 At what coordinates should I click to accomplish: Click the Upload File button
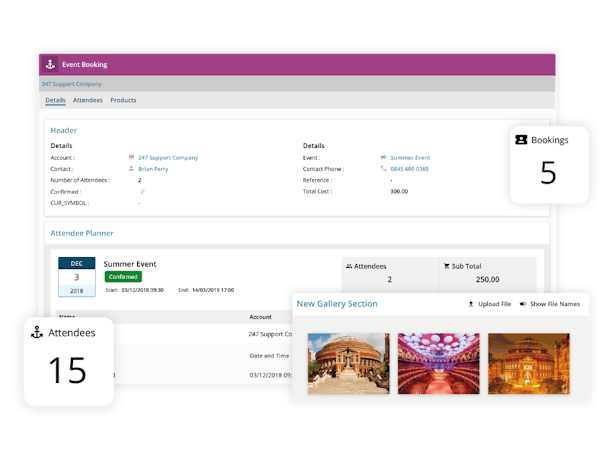pyautogui.click(x=490, y=304)
